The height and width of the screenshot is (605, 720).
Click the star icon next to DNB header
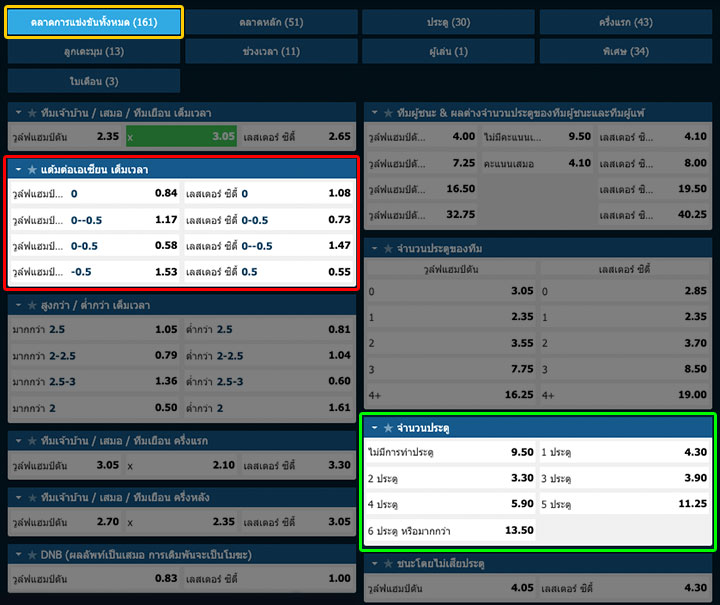(x=32, y=554)
